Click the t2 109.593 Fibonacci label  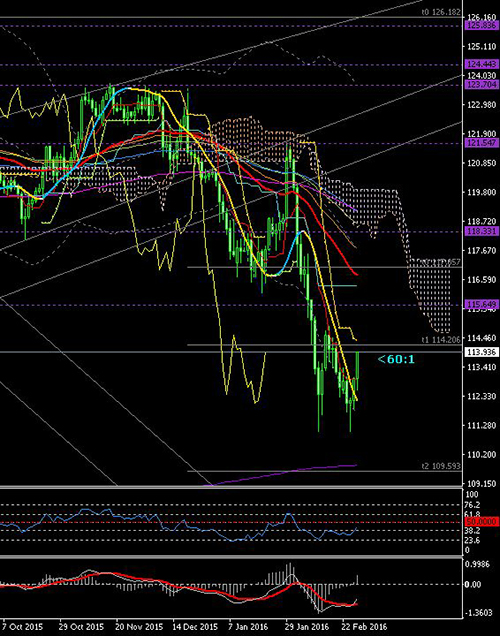pyautogui.click(x=441, y=466)
